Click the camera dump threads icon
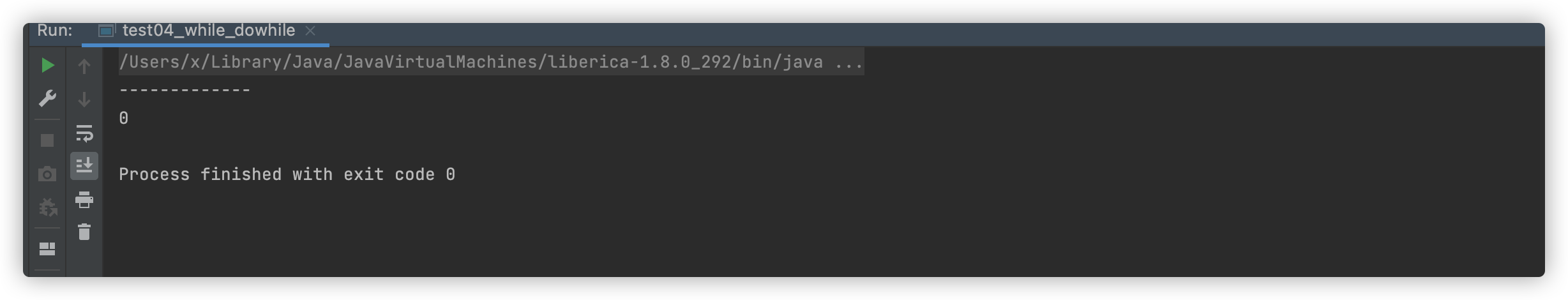 point(47,174)
